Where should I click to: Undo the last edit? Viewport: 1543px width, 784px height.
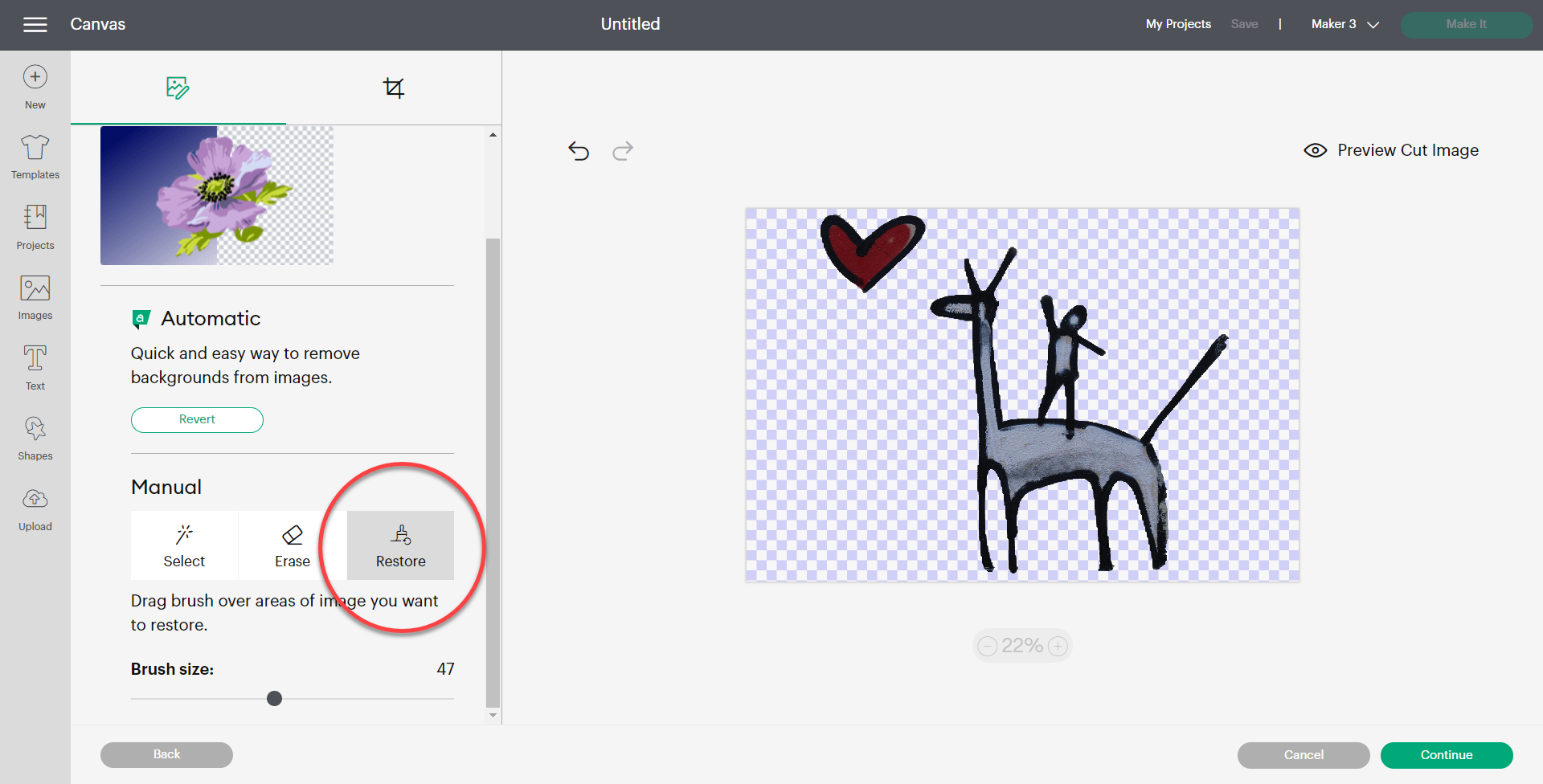pos(579,151)
